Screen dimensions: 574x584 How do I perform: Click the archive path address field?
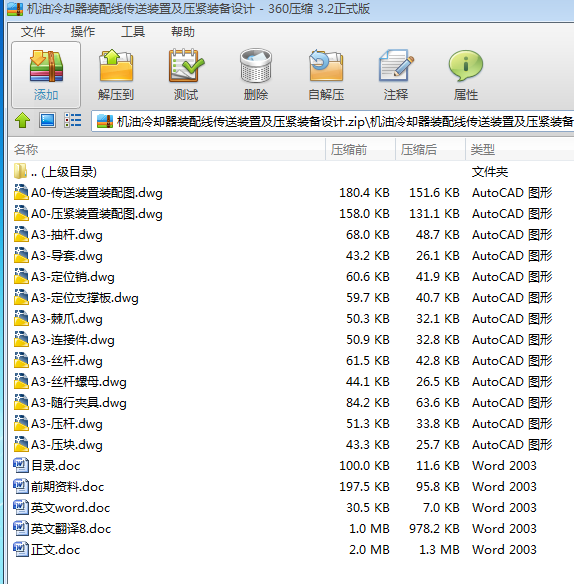click(x=333, y=121)
